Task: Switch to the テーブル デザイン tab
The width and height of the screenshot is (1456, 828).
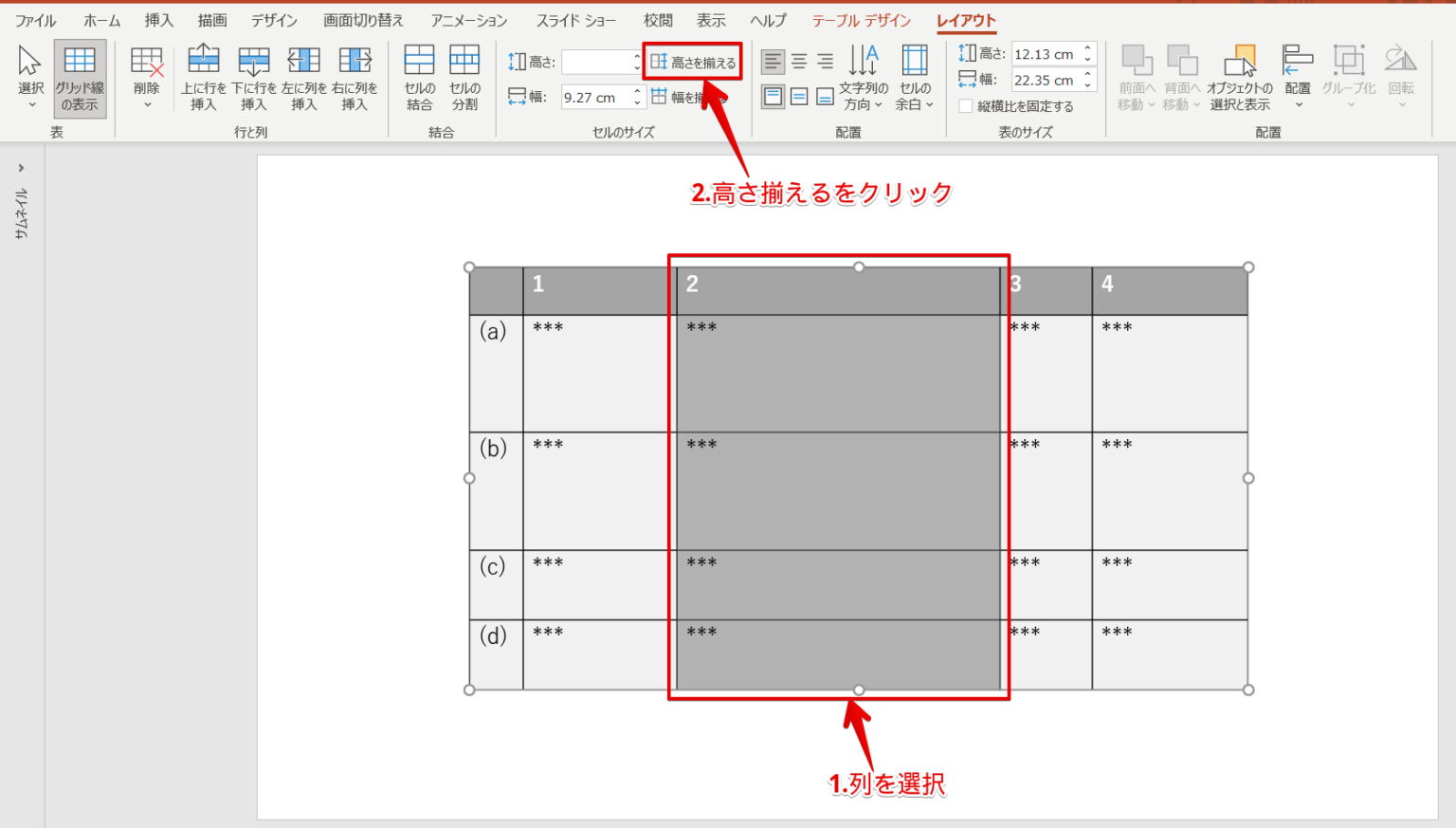Action: 861,20
